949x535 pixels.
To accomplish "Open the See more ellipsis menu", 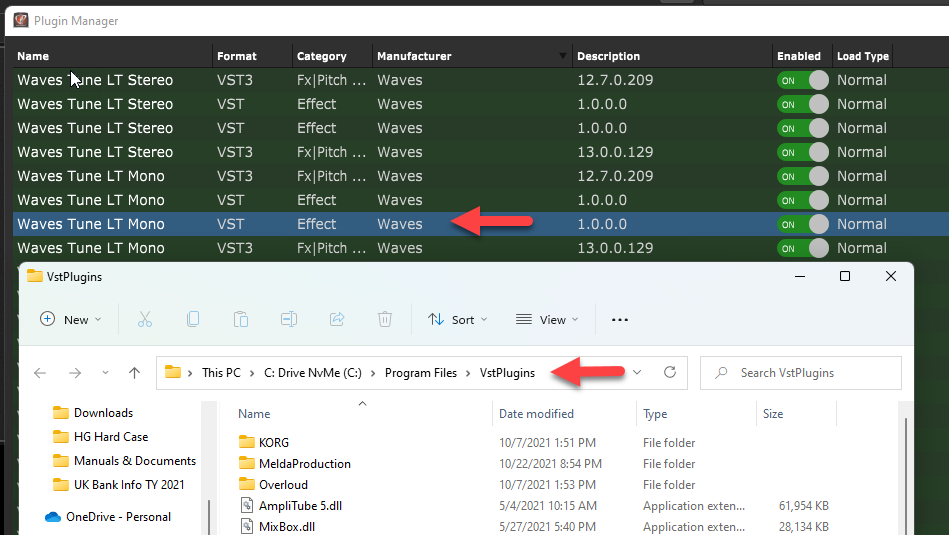I will pyautogui.click(x=620, y=320).
